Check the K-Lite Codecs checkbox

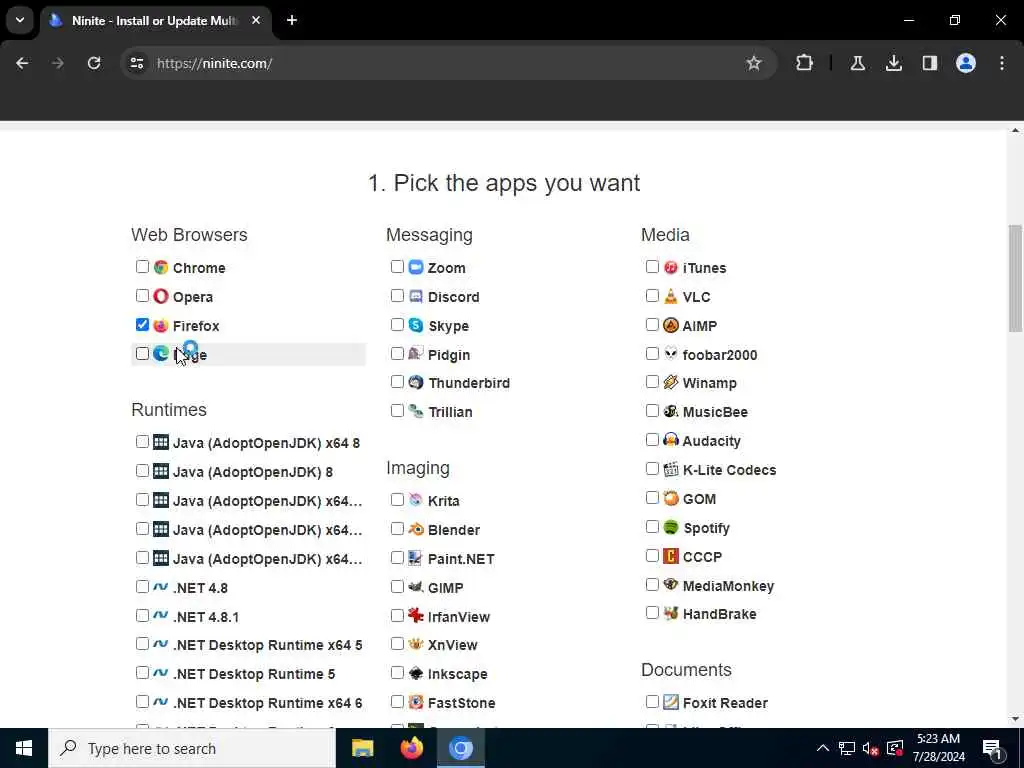coord(652,469)
